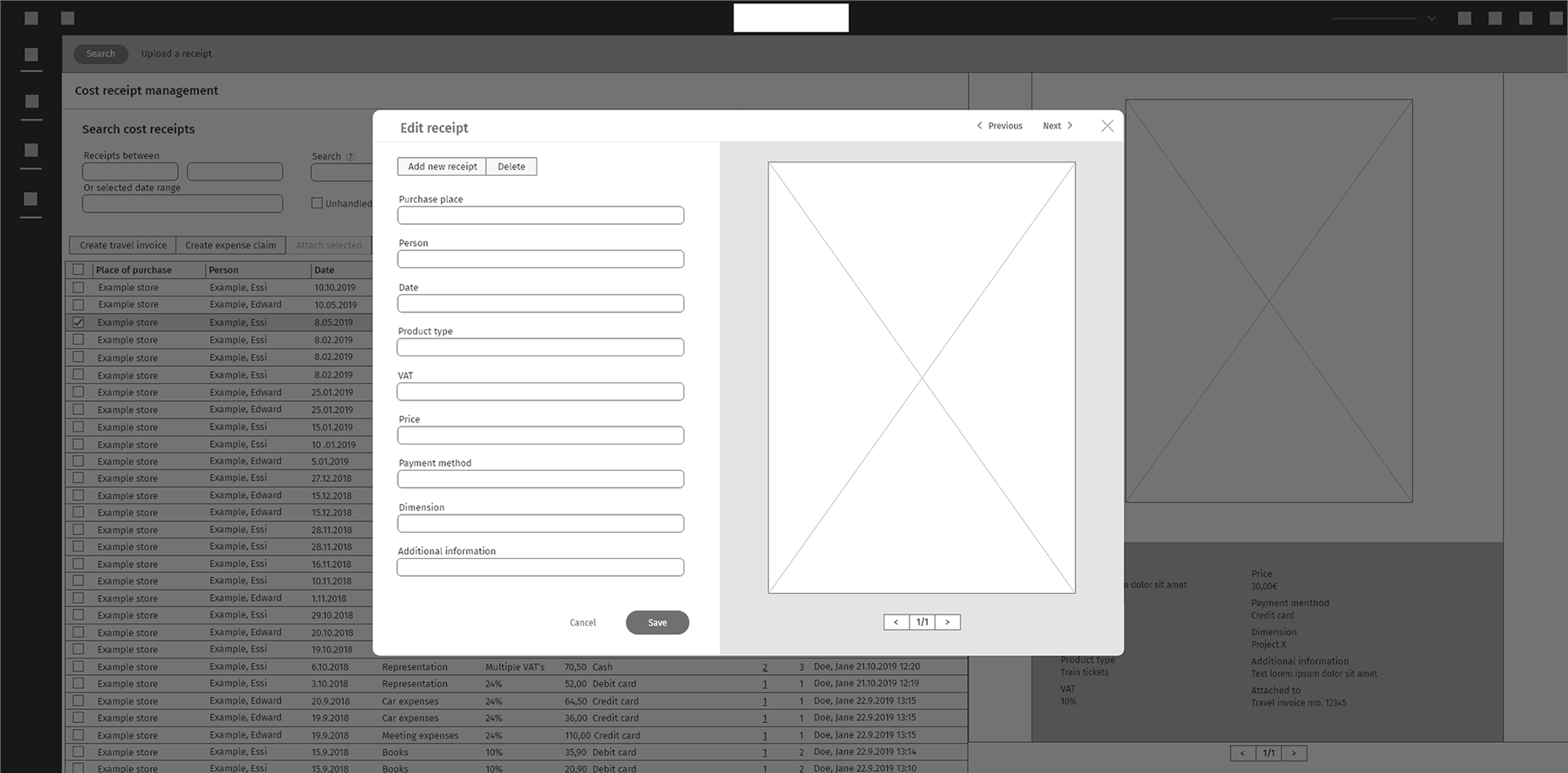Click the Search help question mark icon
This screenshot has height=773, width=1568.
(x=350, y=156)
